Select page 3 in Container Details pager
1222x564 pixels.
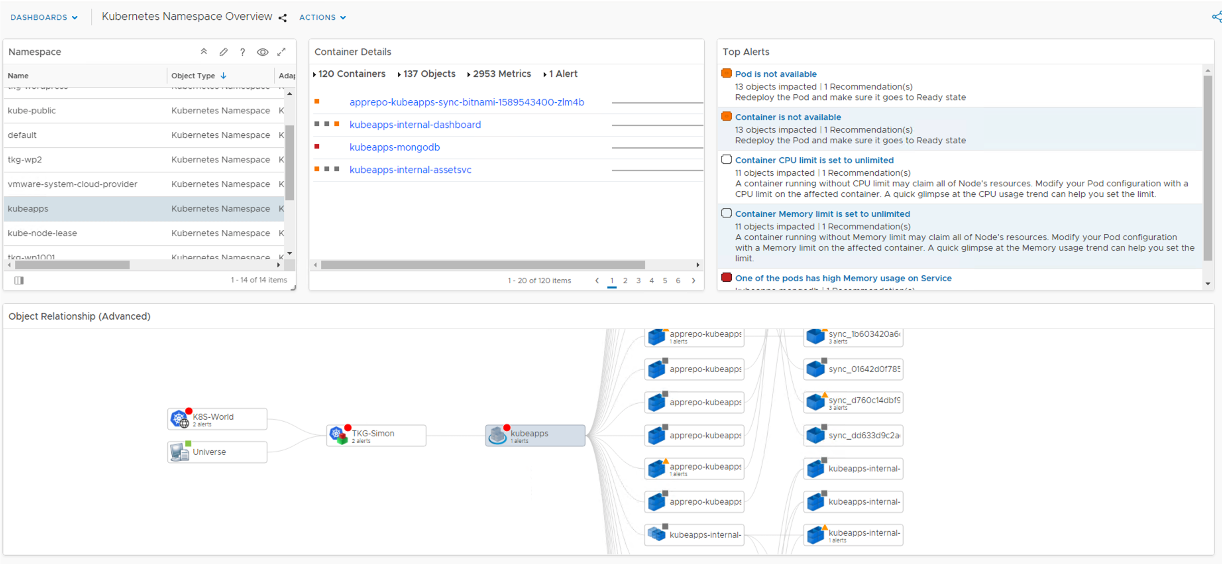click(638, 281)
